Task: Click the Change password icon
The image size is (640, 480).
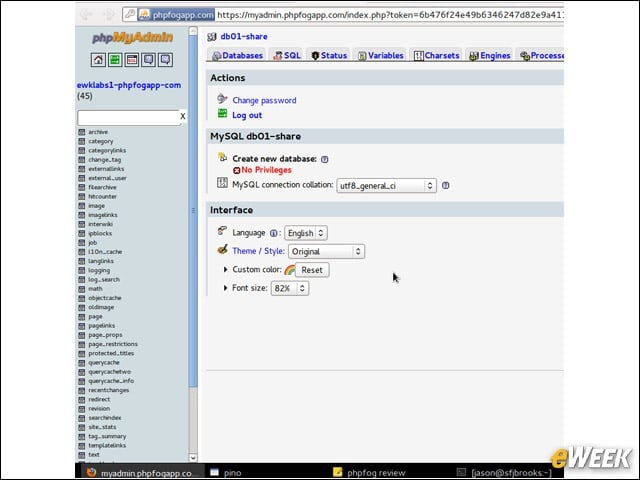Action: point(222,98)
